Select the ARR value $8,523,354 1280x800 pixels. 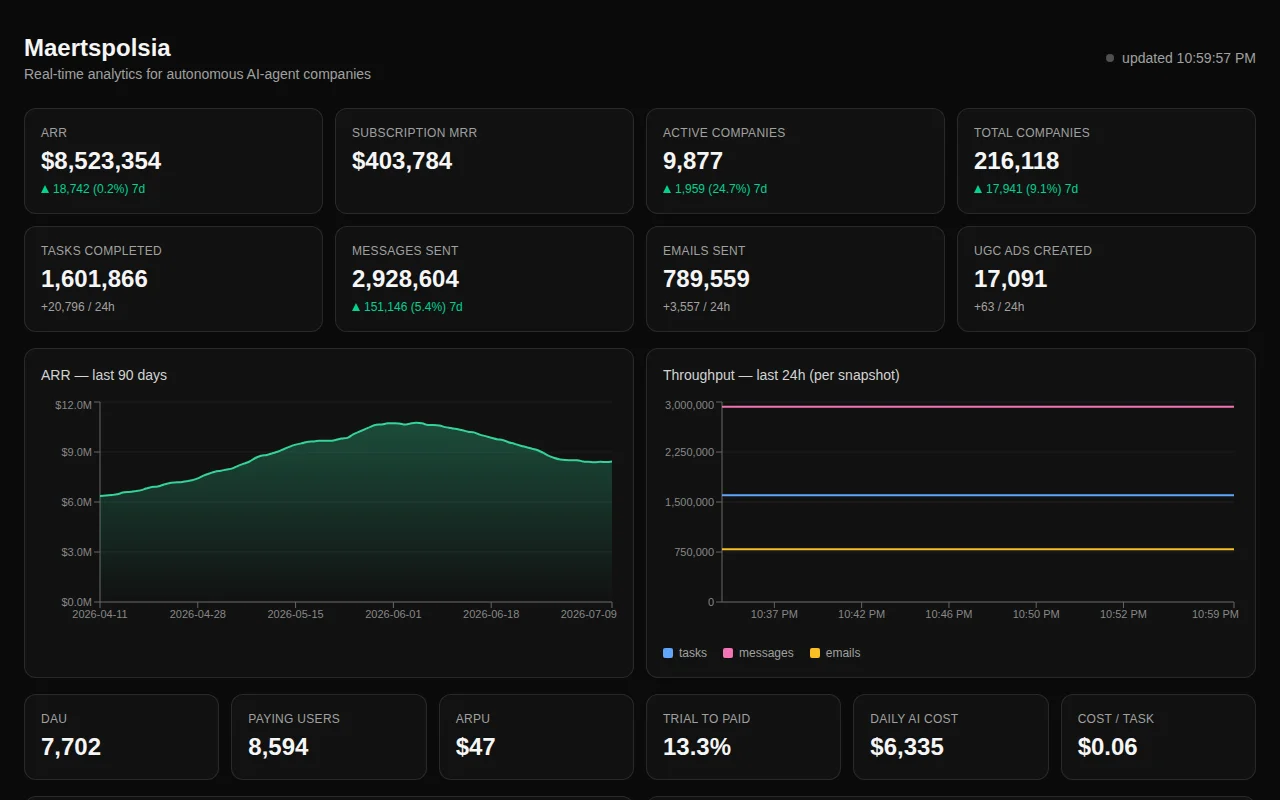pos(101,161)
